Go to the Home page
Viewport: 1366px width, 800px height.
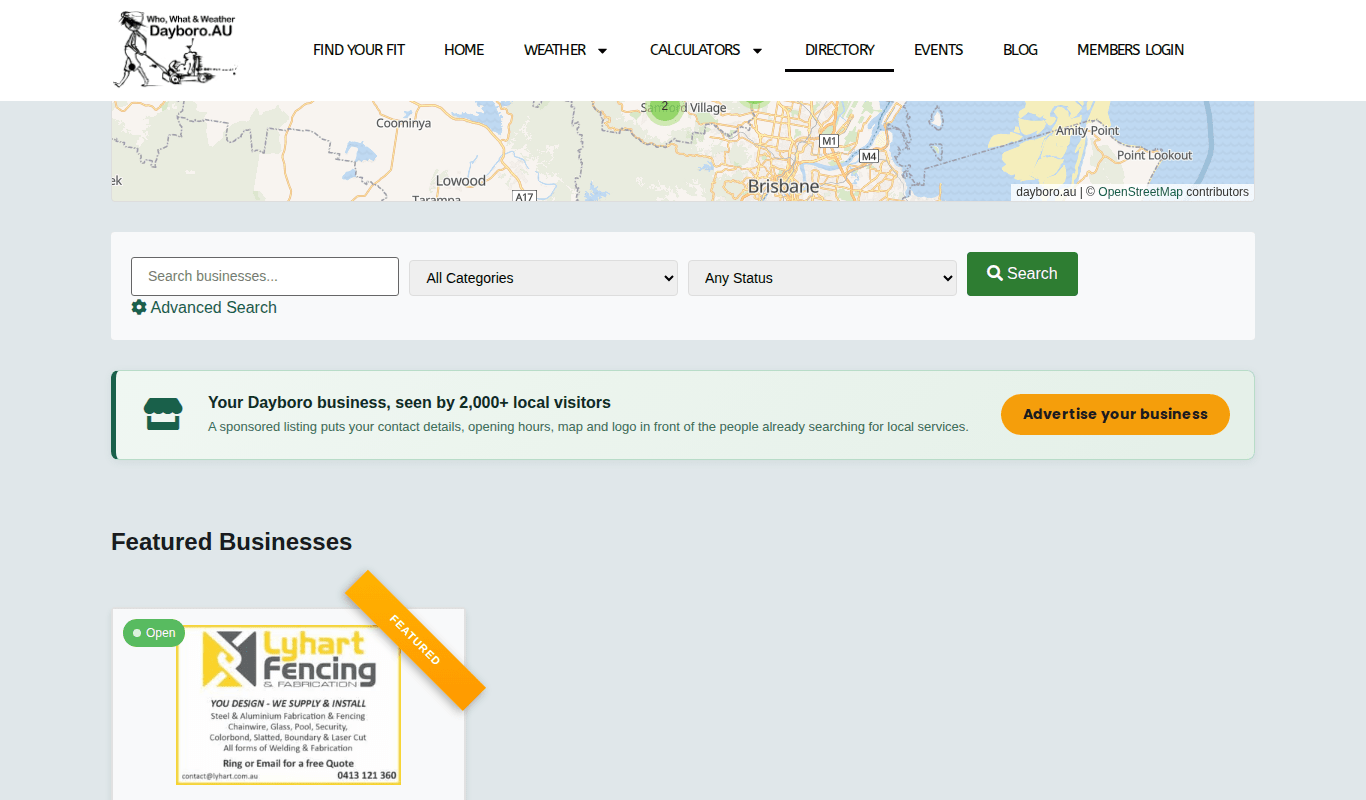pyautogui.click(x=464, y=50)
